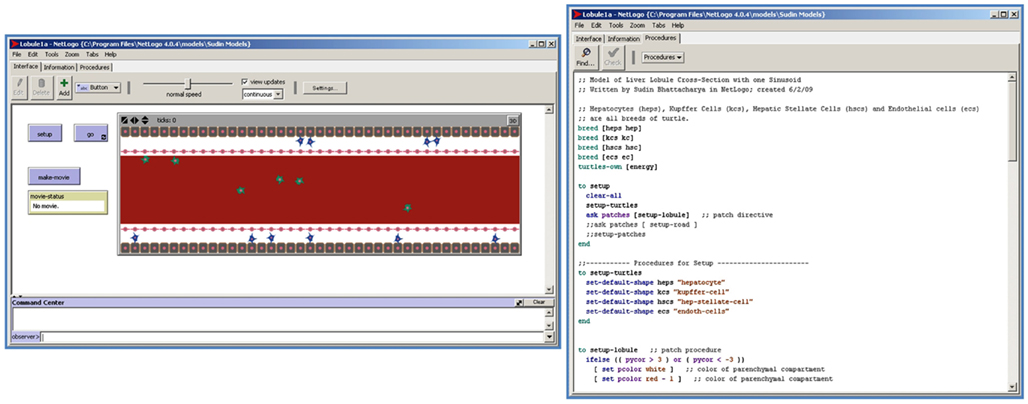This screenshot has height=404, width=1028.
Task: Maximize the right Procedures window
Action: tap(1004, 14)
